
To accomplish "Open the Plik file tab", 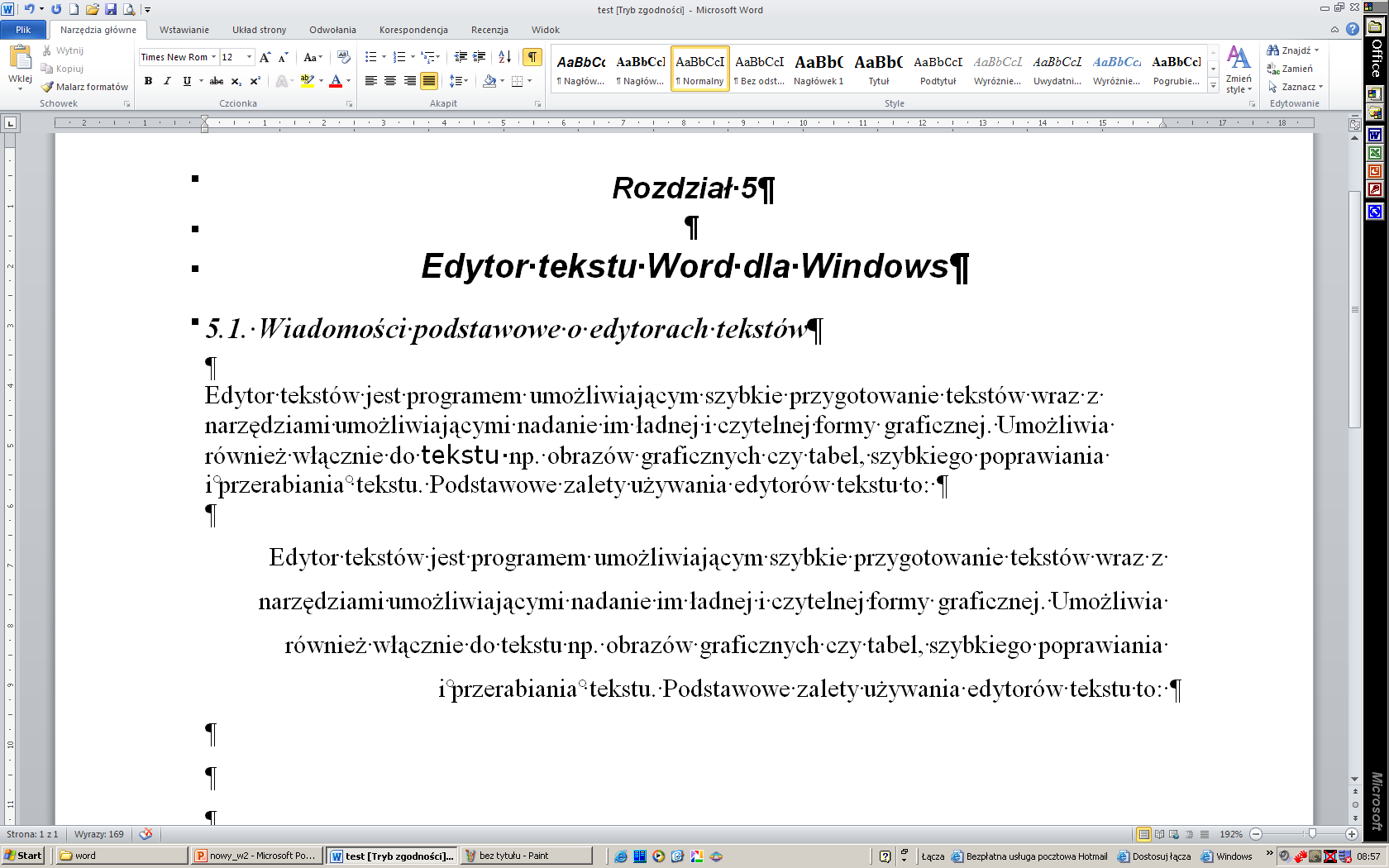I will (x=23, y=30).
